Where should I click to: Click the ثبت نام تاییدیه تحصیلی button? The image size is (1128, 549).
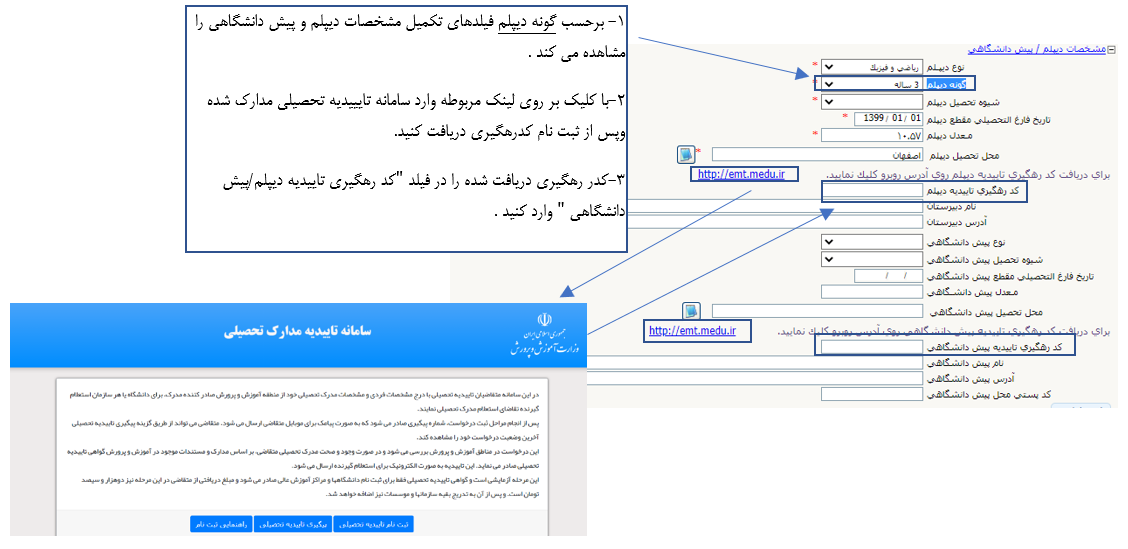(x=374, y=525)
